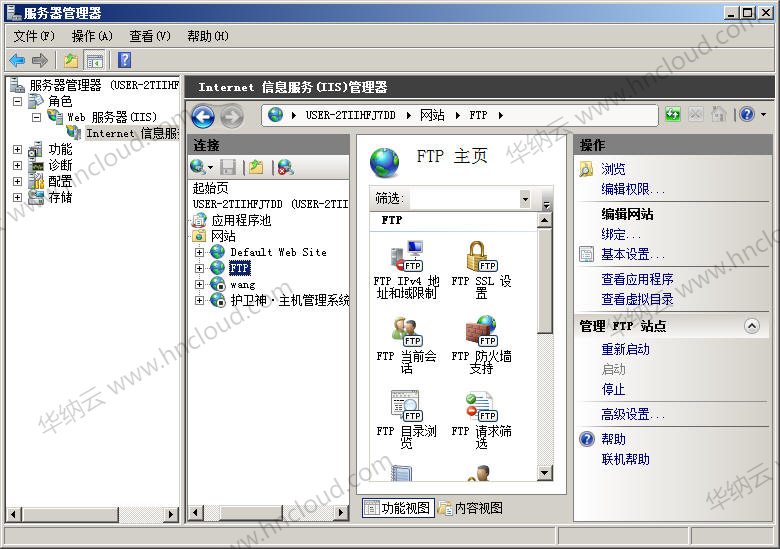Image resolution: width=780 pixels, height=549 pixels.
Task: Open FTP SSL settings icon
Action: click(x=481, y=270)
